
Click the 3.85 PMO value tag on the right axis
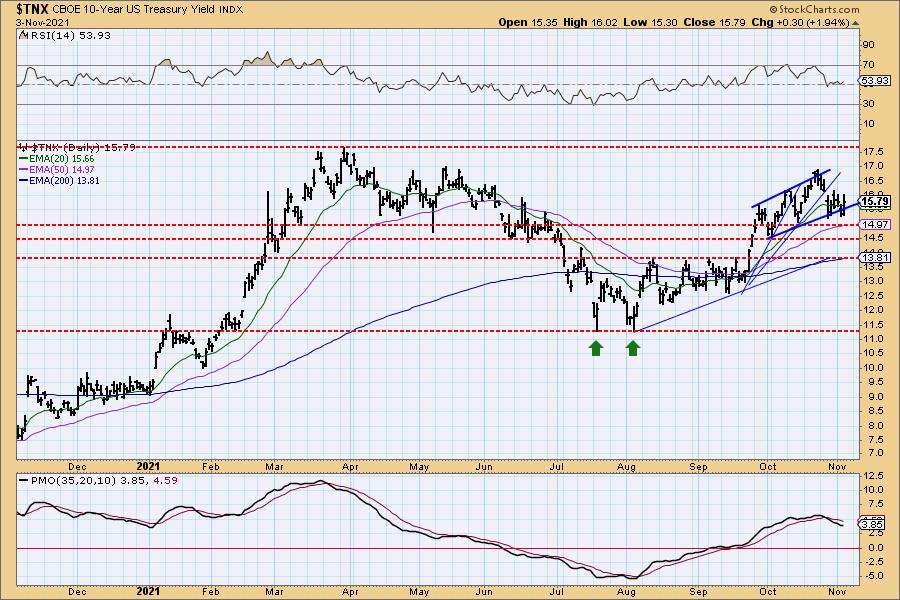[x=872, y=524]
